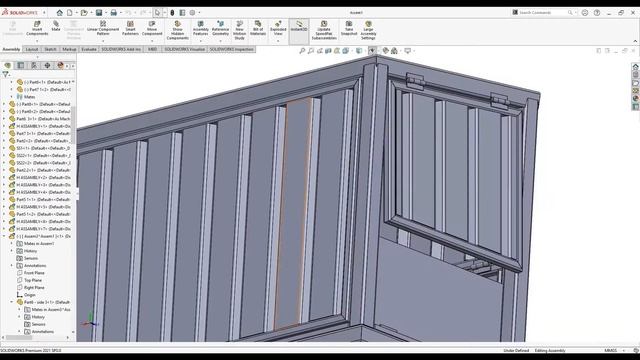The image size is (640, 360).
Task: Open dropdown arrow beside New document icon
Action: (x=76, y=13)
